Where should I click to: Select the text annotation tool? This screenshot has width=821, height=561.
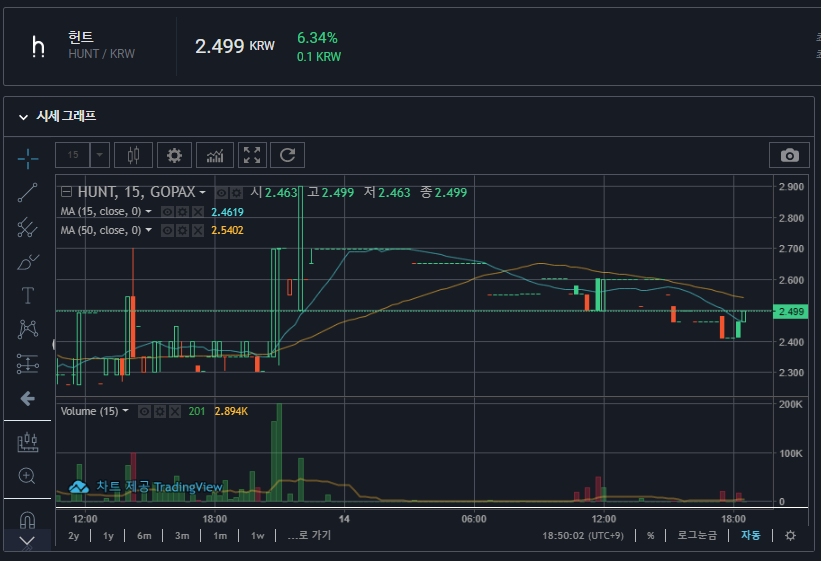tap(27, 295)
